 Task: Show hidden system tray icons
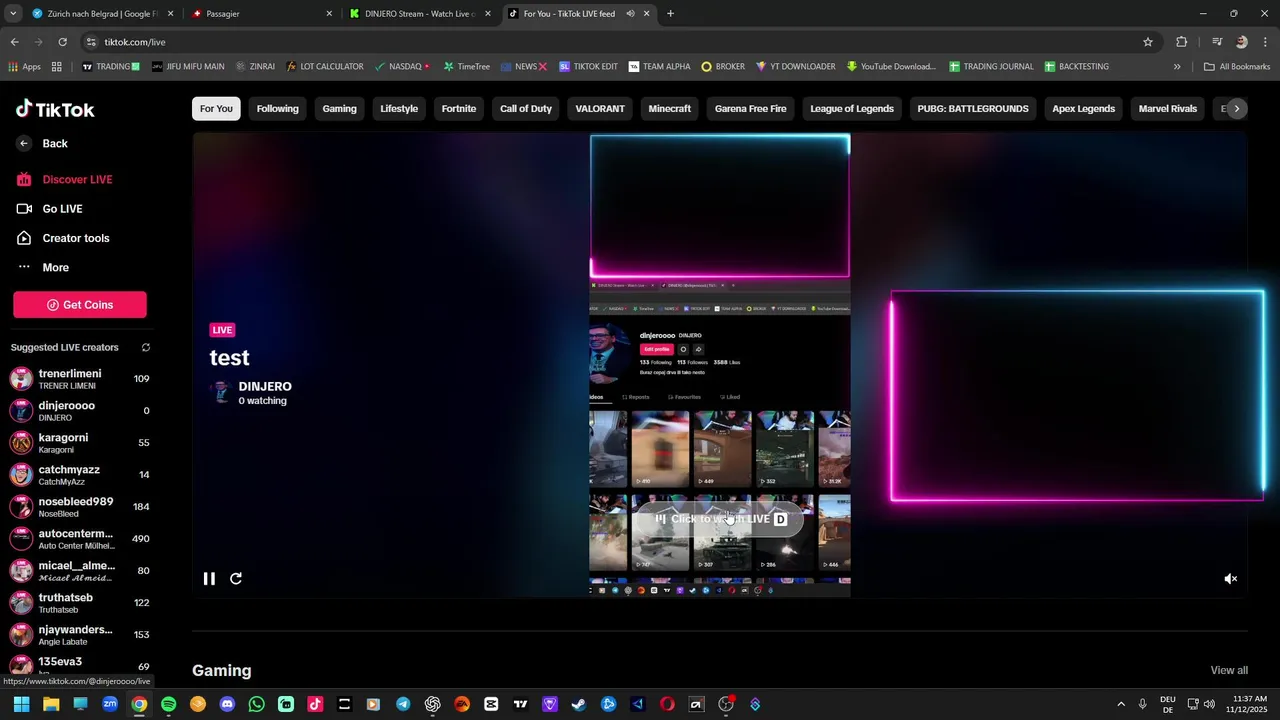click(1120, 704)
